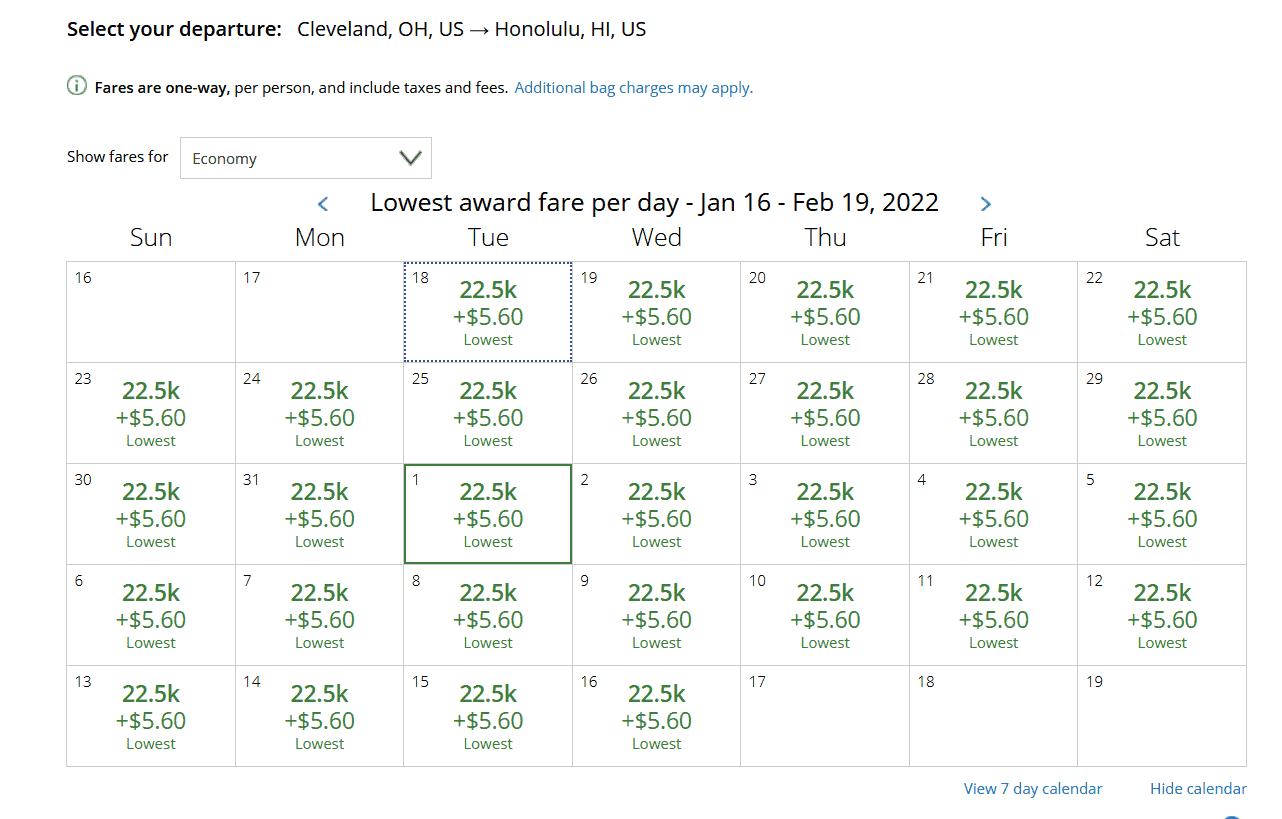Click the Fri column header
The image size is (1282, 819).
tap(994, 238)
